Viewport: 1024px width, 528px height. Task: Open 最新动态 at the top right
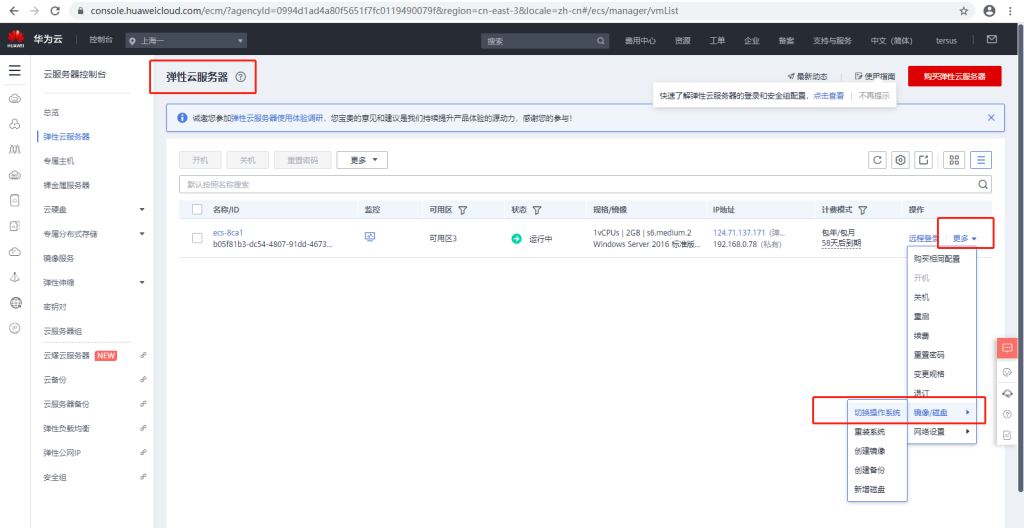808,76
